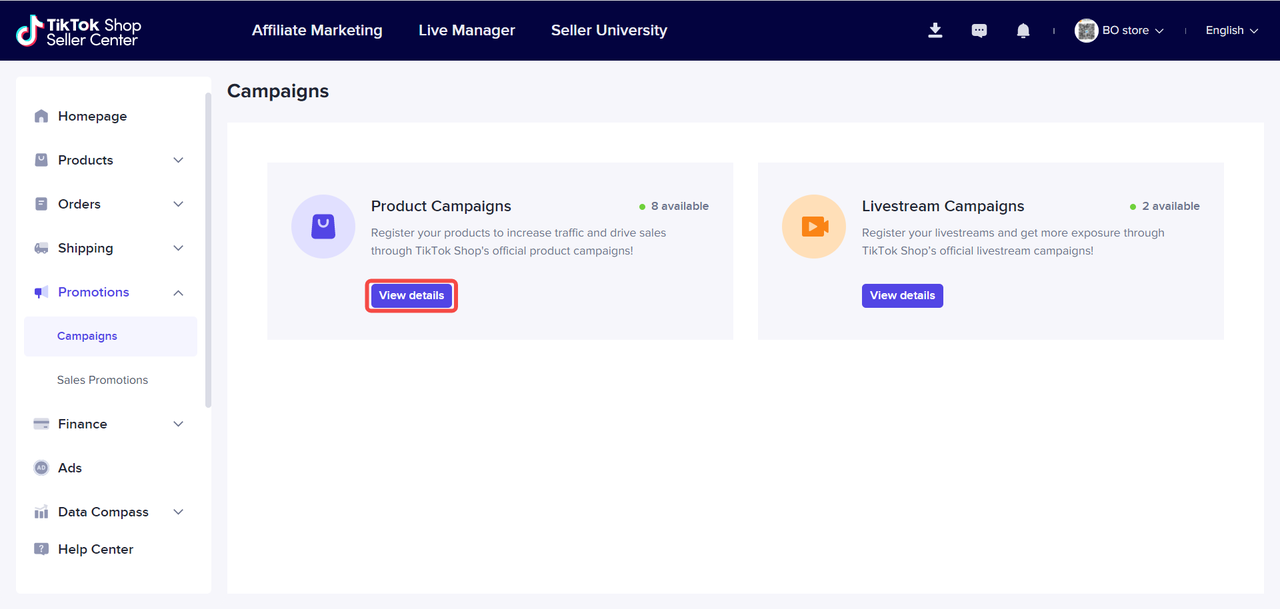Expand the Products sidebar section

click(178, 160)
